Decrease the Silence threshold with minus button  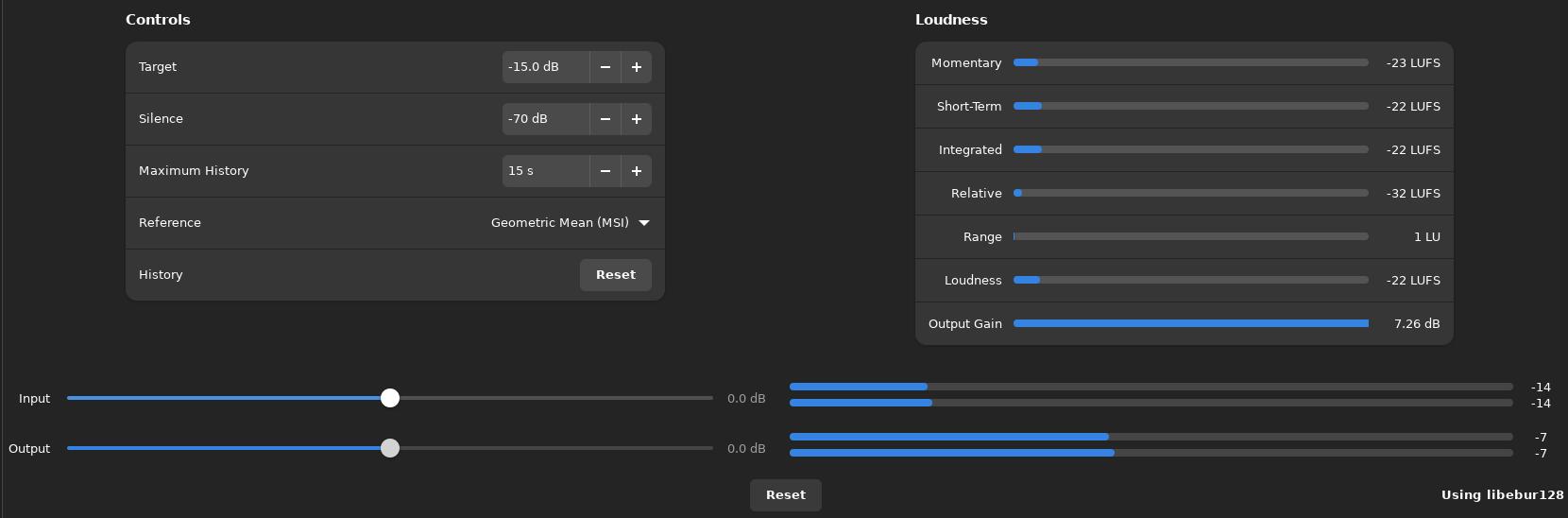[x=605, y=119]
